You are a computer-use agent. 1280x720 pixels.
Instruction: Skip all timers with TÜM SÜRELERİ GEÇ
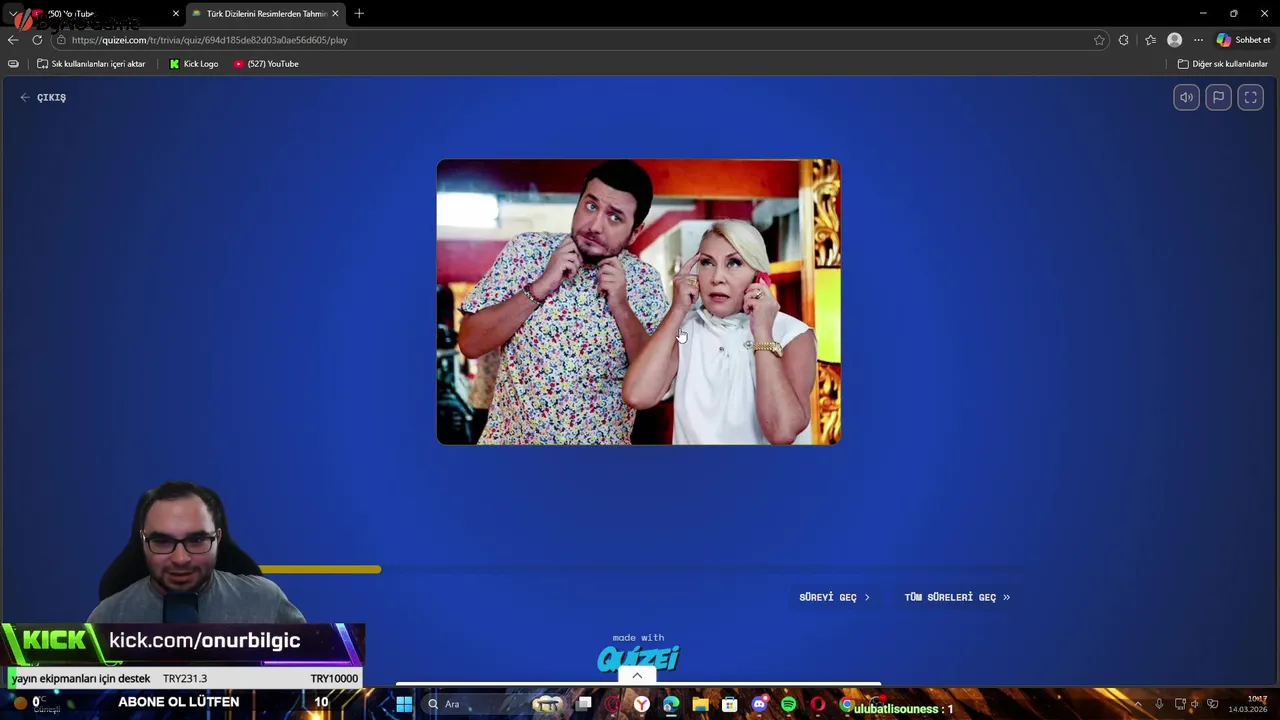click(x=957, y=597)
